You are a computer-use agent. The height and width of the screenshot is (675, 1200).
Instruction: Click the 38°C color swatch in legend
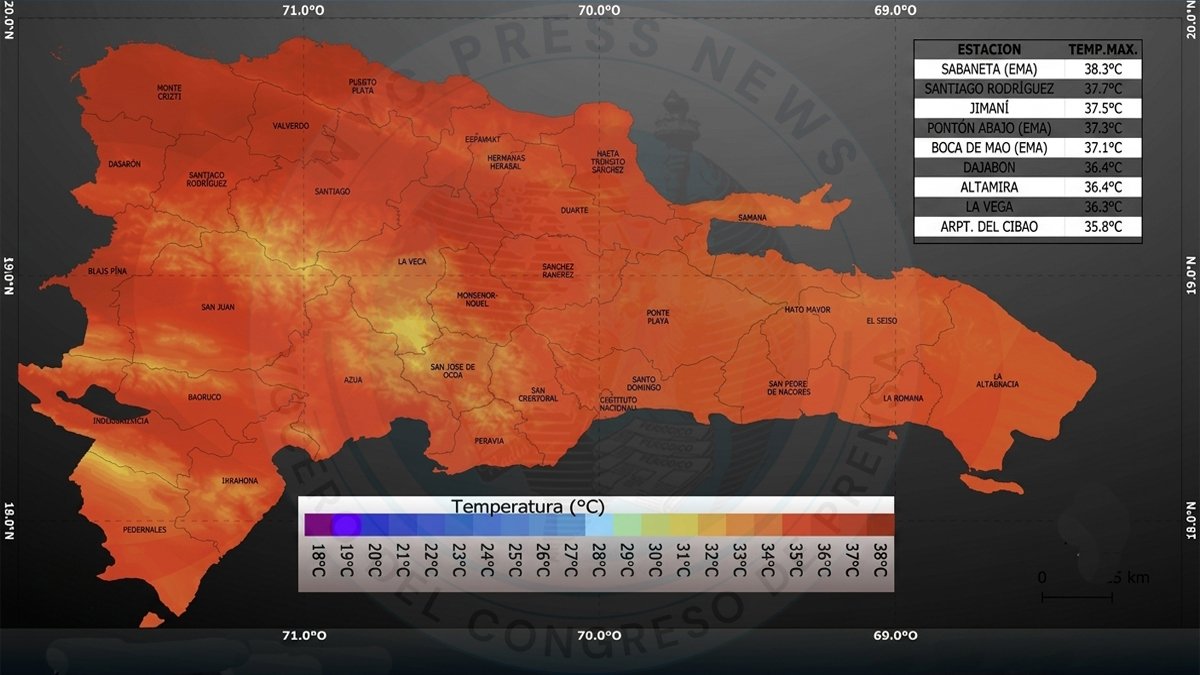[880, 525]
